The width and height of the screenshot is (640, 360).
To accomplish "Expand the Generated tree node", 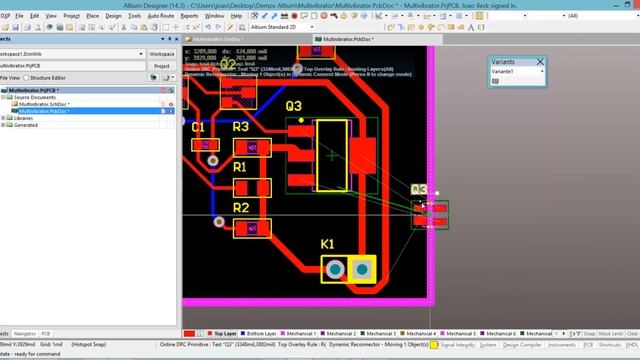I will pos(3,125).
